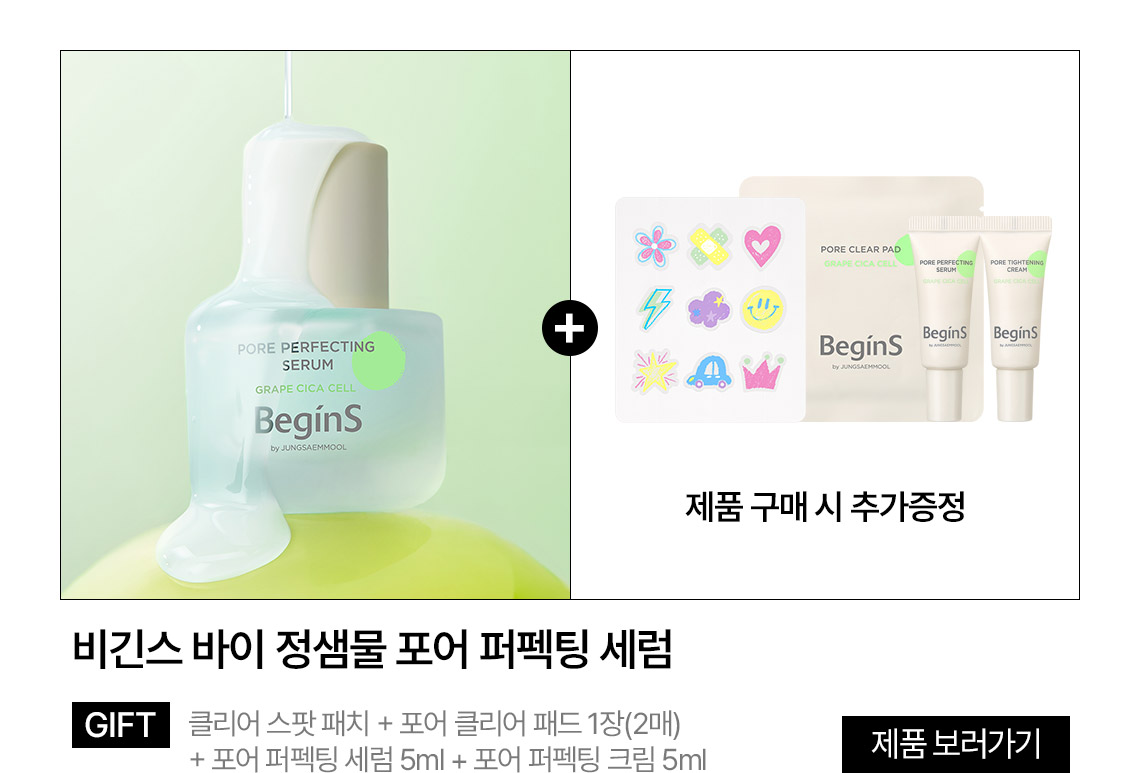
Task: Click the purple cloud sticker patch
Action: pyautogui.click(x=708, y=309)
